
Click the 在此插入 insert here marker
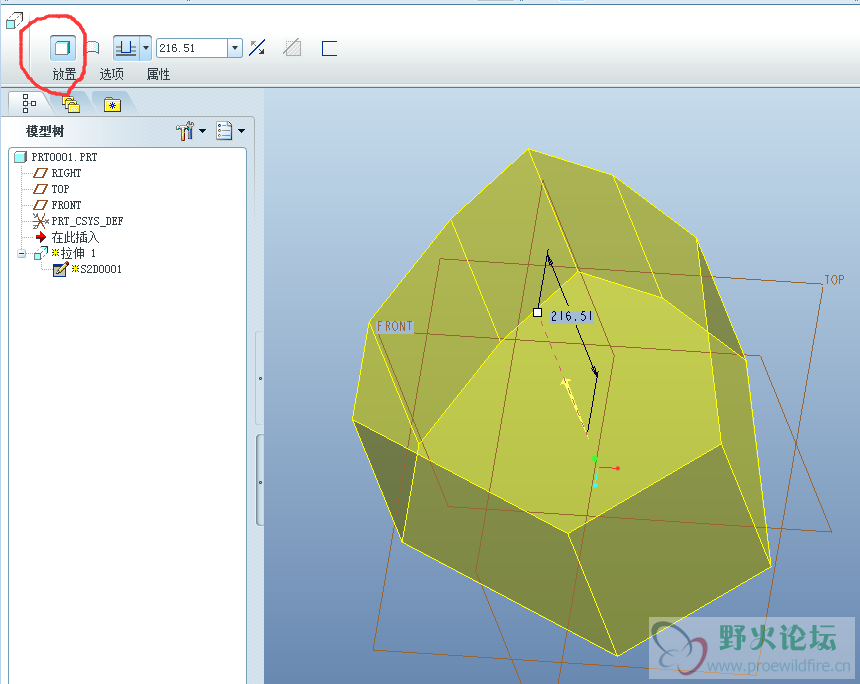click(x=75, y=238)
